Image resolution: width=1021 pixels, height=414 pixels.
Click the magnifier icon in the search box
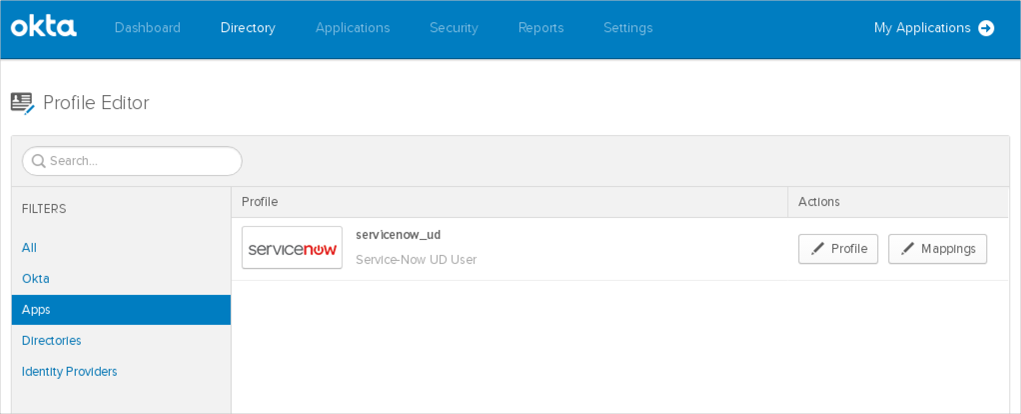(38, 161)
